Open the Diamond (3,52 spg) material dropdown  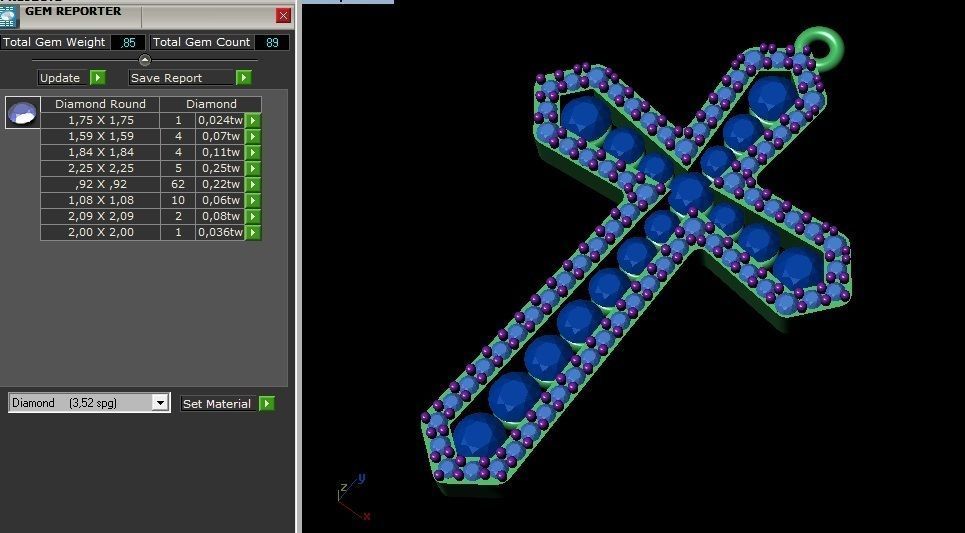point(160,403)
